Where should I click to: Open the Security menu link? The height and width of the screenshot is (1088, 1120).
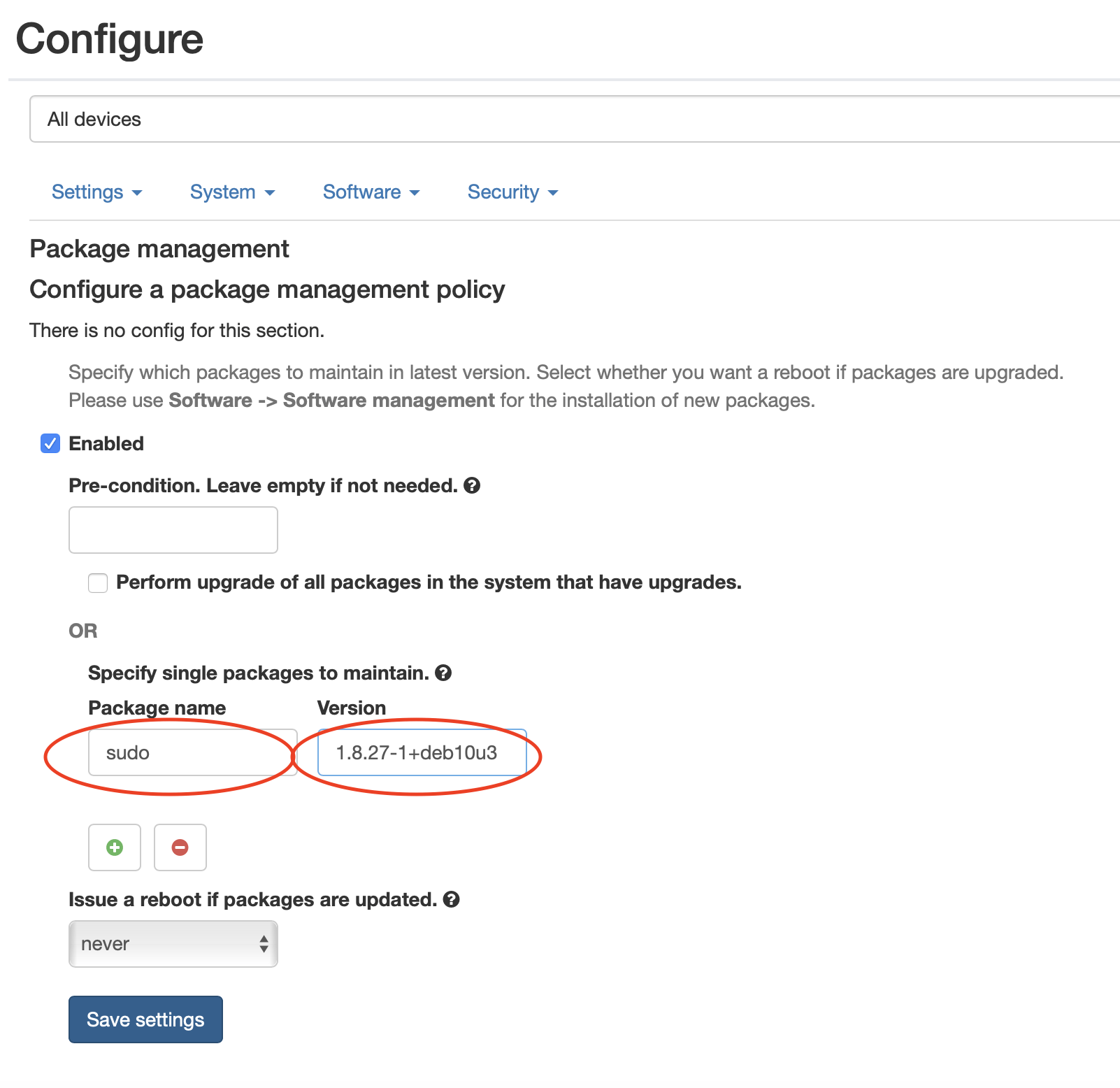(513, 192)
